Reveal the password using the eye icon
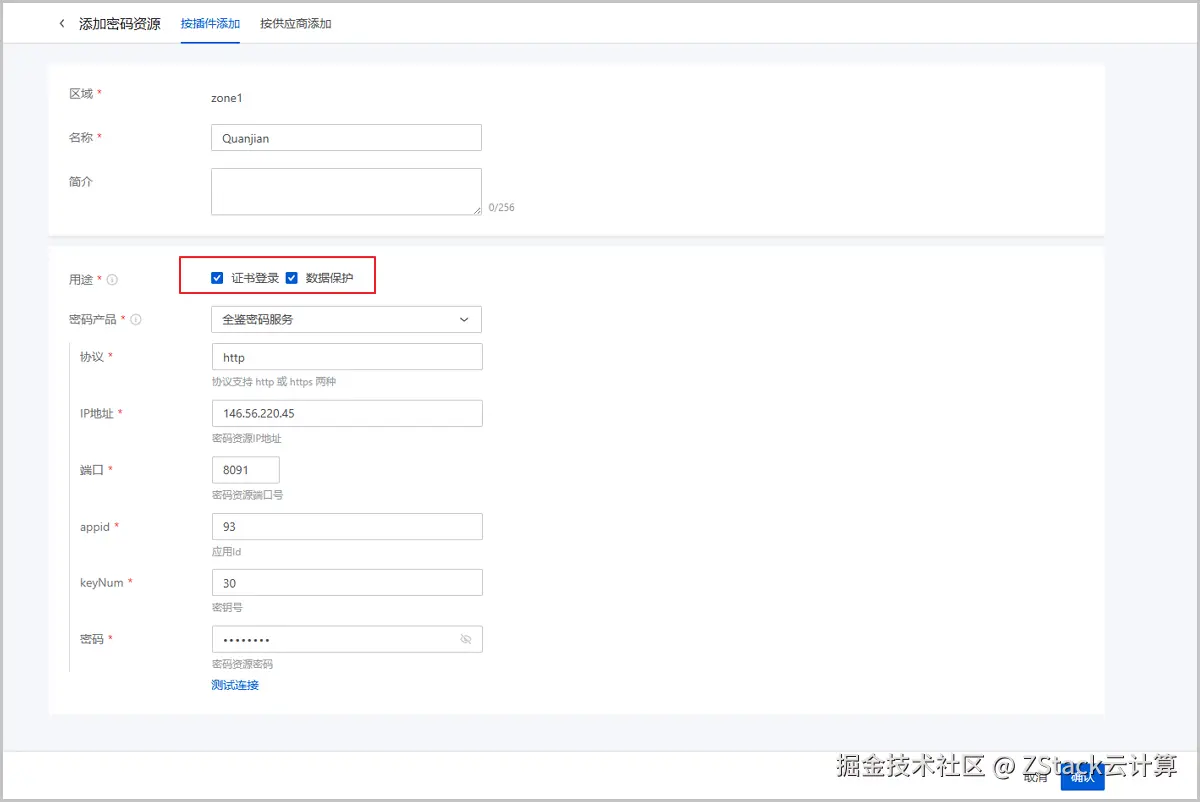1200x802 pixels. (466, 639)
